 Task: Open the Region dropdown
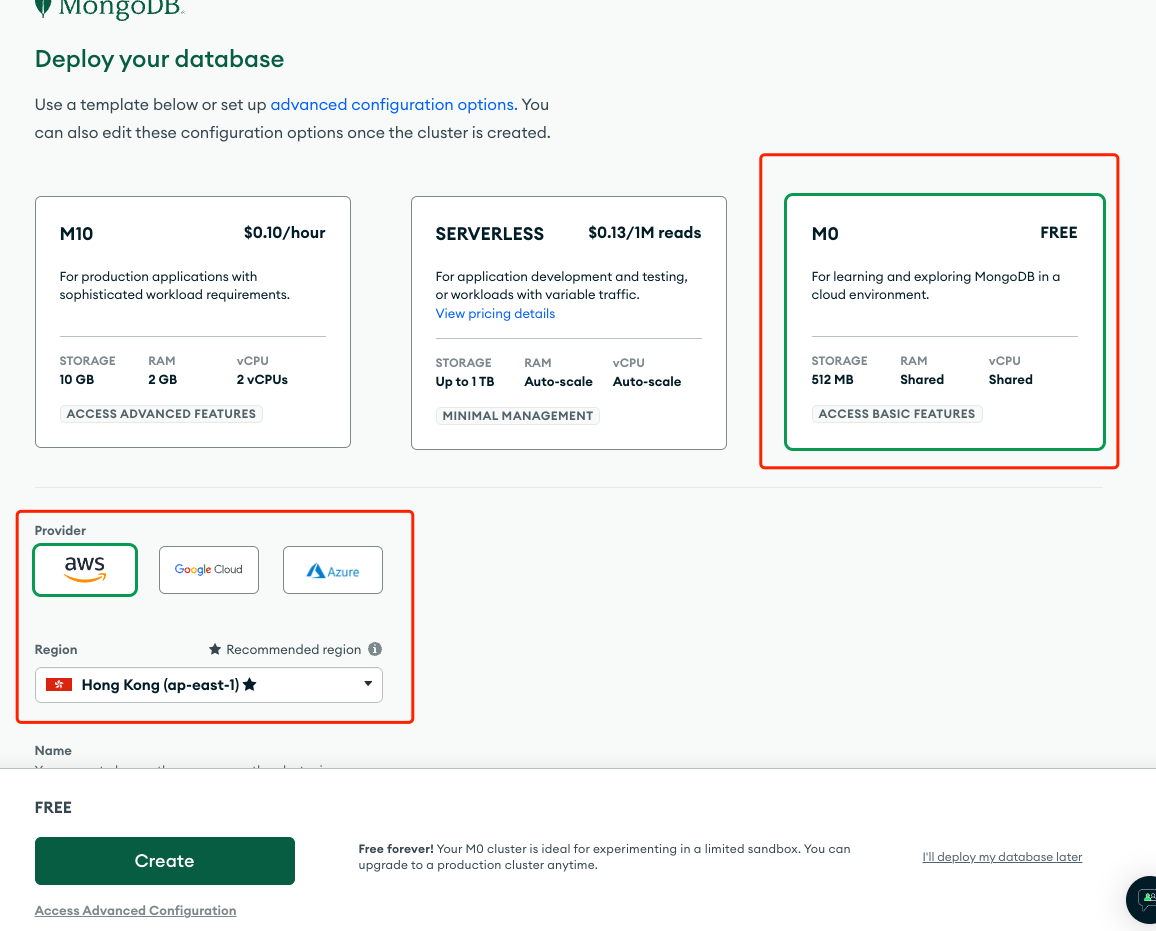[208, 685]
